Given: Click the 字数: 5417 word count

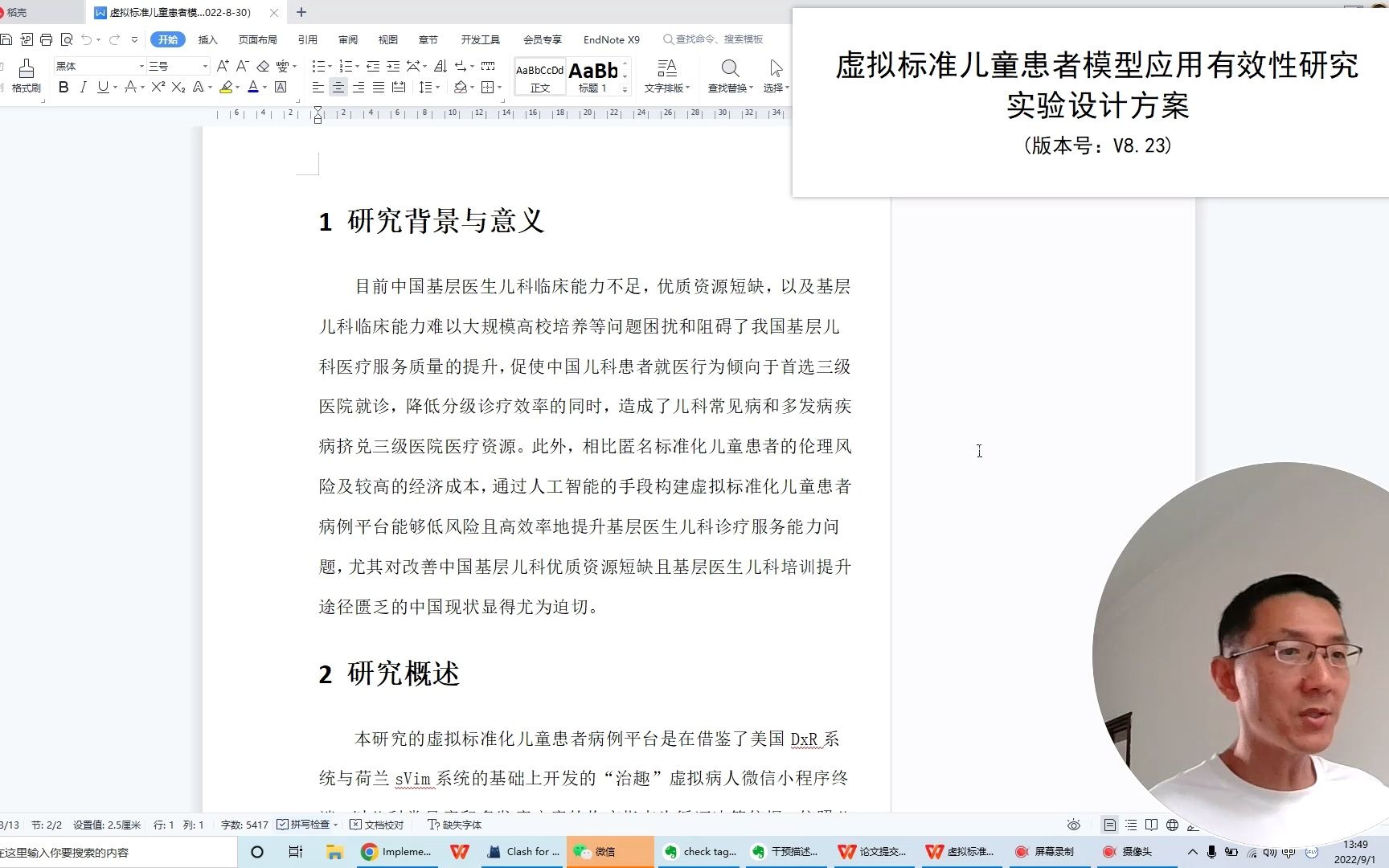Looking at the screenshot, I should pyautogui.click(x=244, y=825).
